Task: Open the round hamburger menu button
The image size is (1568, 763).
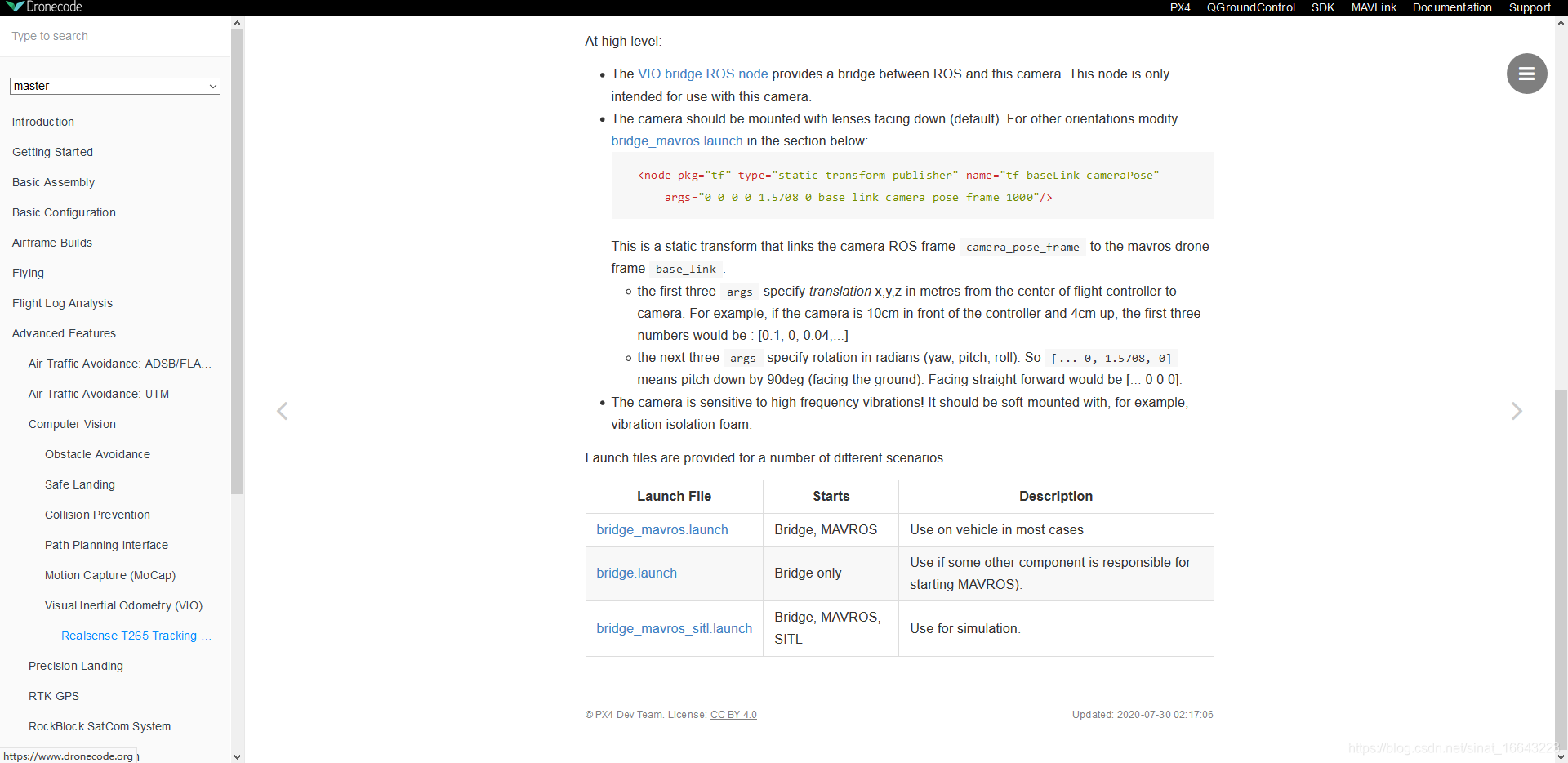Action: (x=1526, y=74)
